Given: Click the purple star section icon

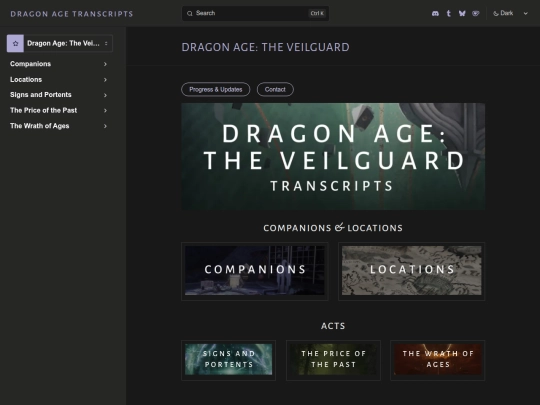Looking at the screenshot, I should point(15,43).
